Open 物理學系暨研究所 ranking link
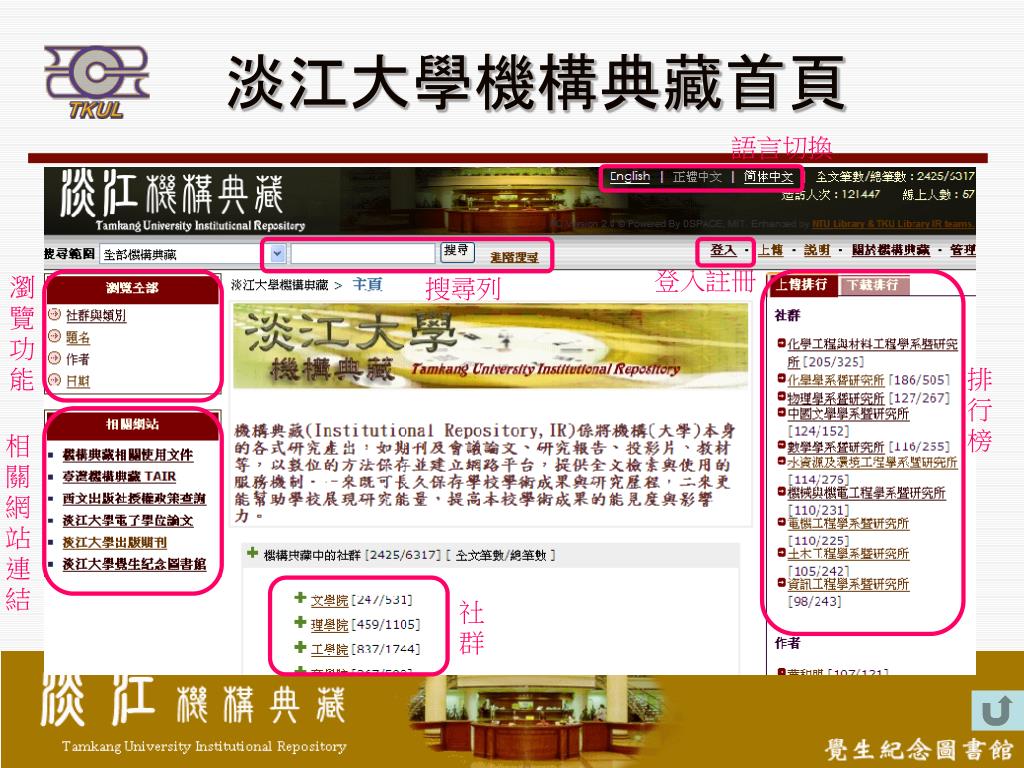1024x768 pixels. [x=835, y=398]
